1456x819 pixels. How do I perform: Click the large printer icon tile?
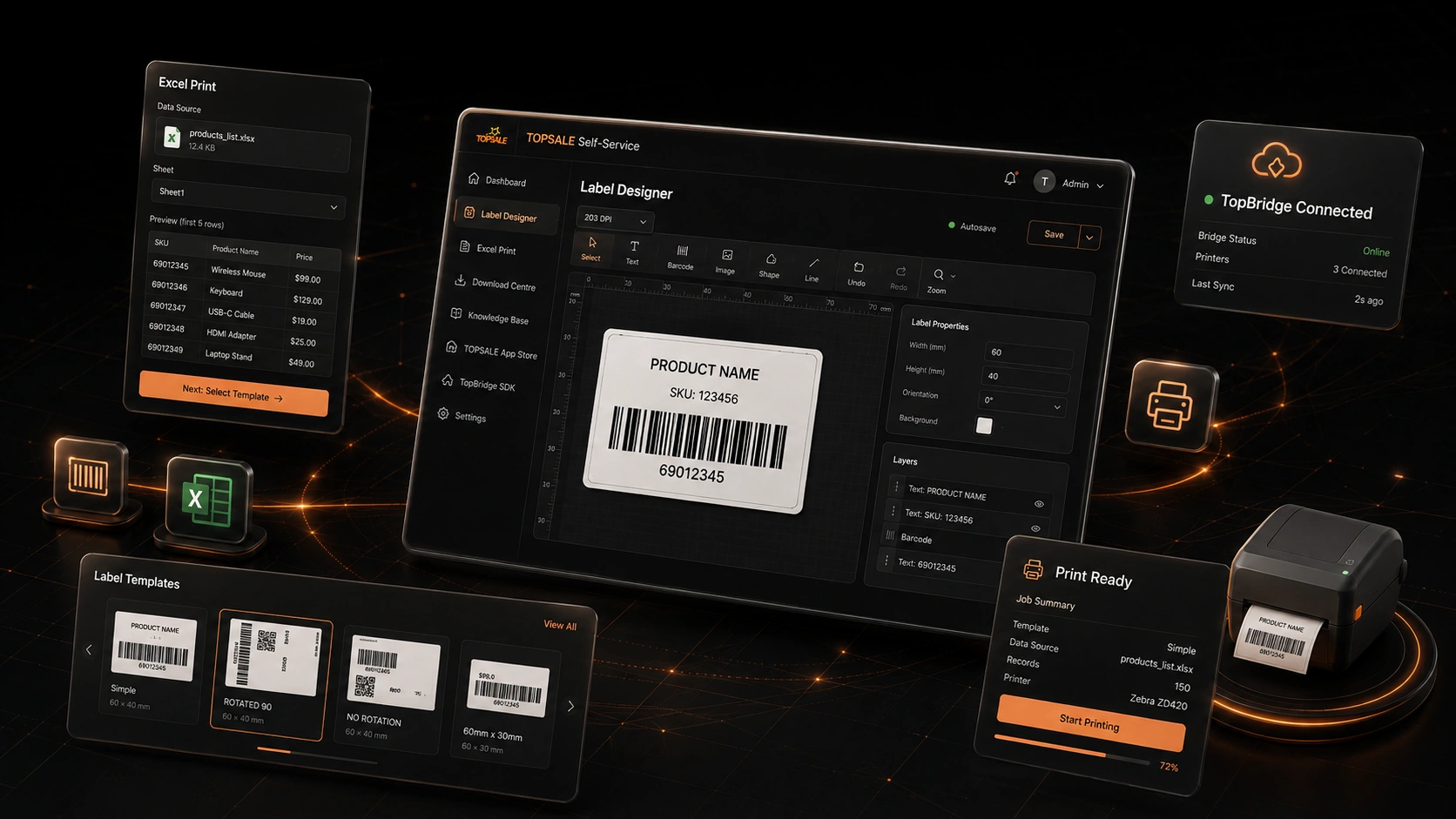click(x=1170, y=405)
